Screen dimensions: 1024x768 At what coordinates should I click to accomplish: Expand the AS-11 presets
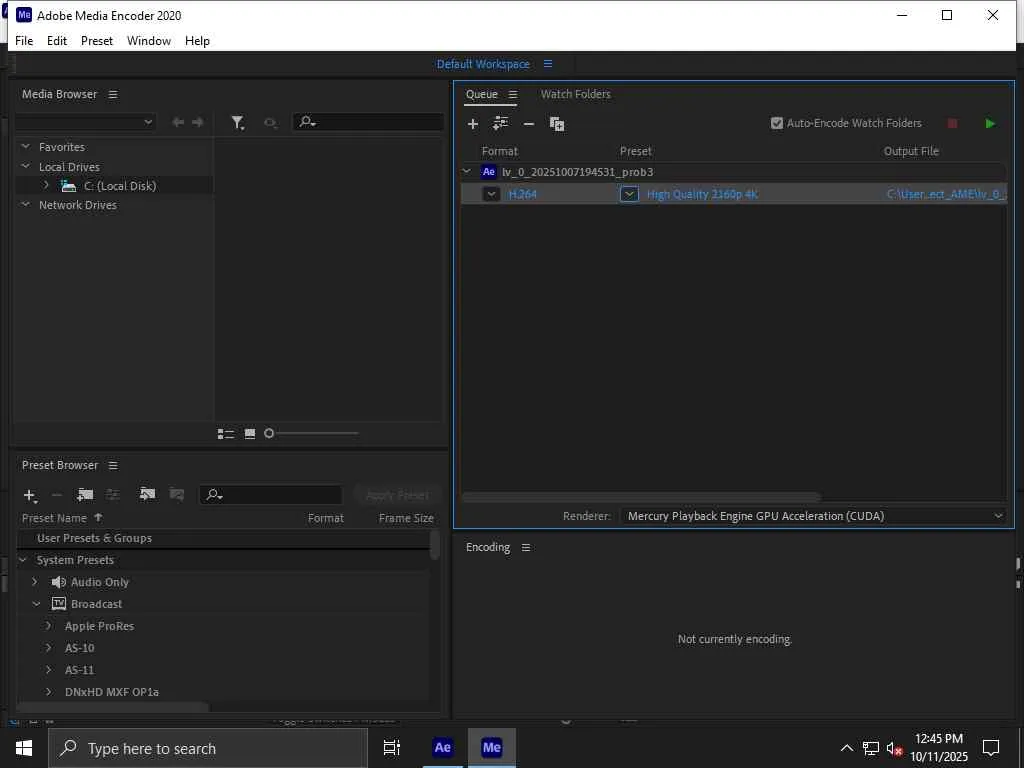[48, 669]
